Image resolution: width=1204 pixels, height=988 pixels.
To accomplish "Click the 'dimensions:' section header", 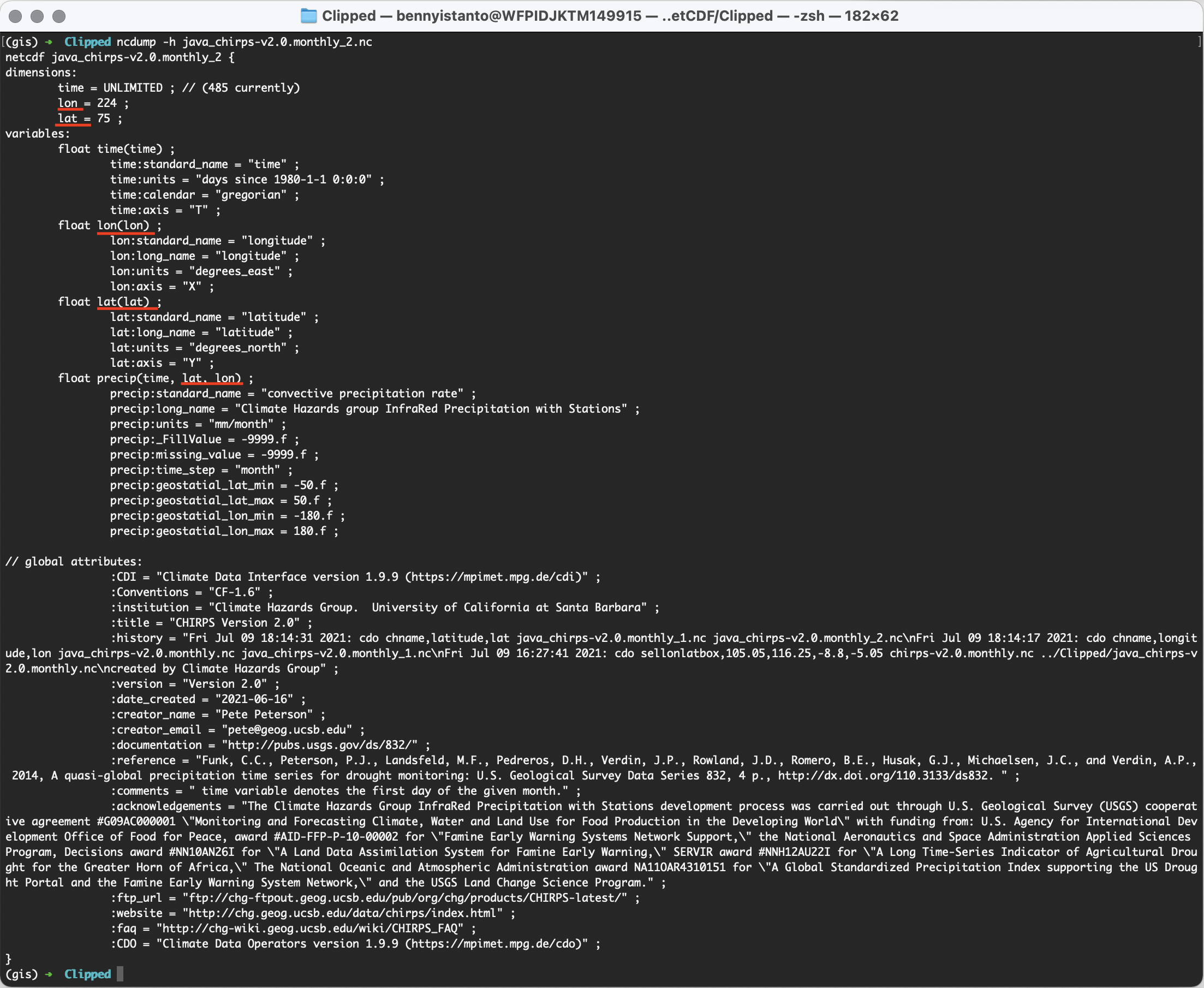I will [41, 73].
